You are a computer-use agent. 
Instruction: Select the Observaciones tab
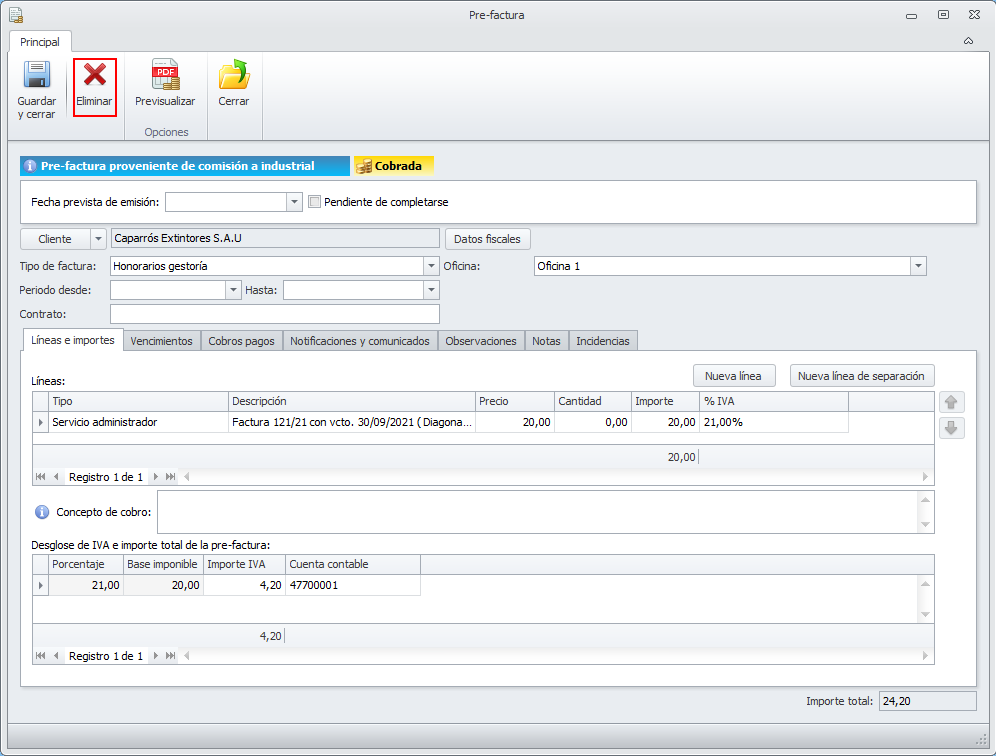[480, 341]
